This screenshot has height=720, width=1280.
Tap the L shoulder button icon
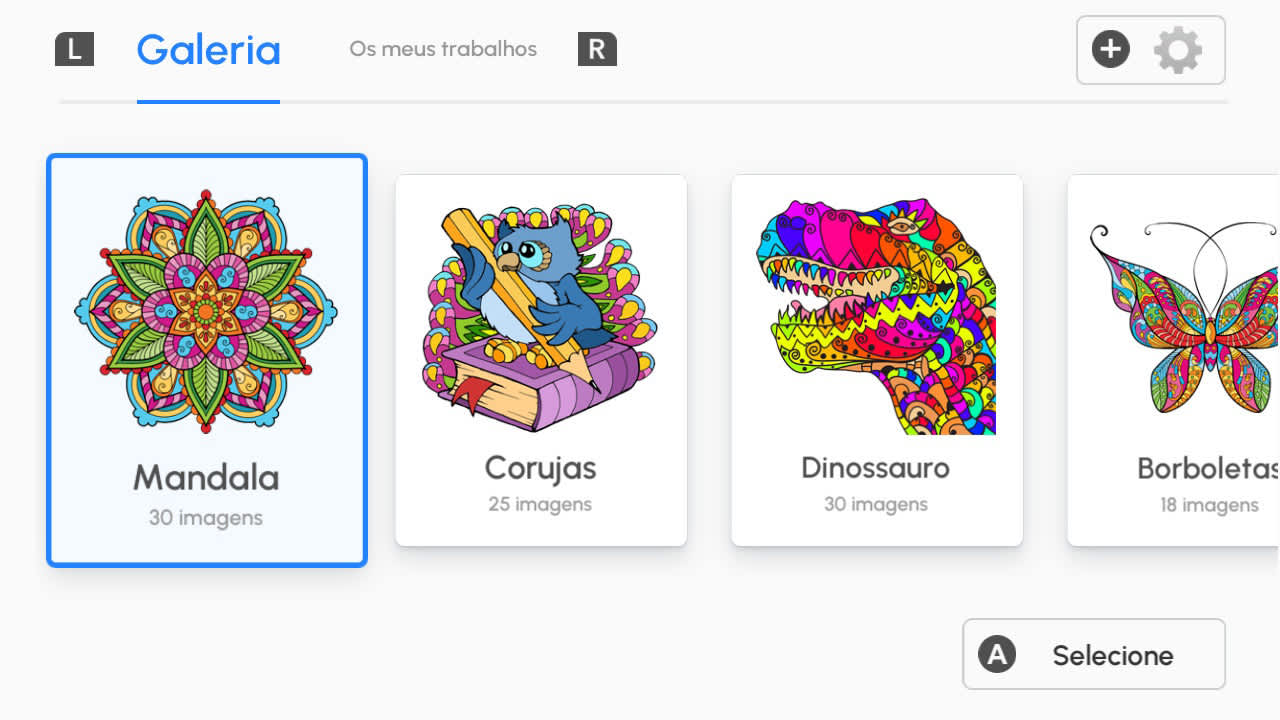[74, 49]
